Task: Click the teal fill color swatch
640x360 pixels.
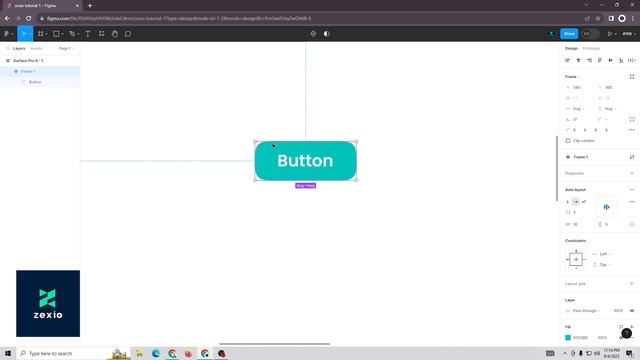Action: (568, 338)
